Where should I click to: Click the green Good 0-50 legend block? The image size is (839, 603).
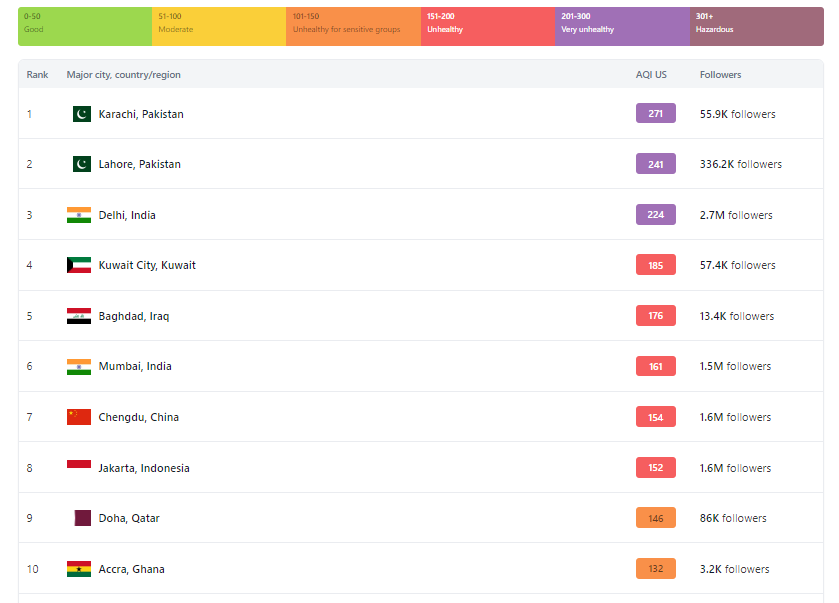[85, 26]
